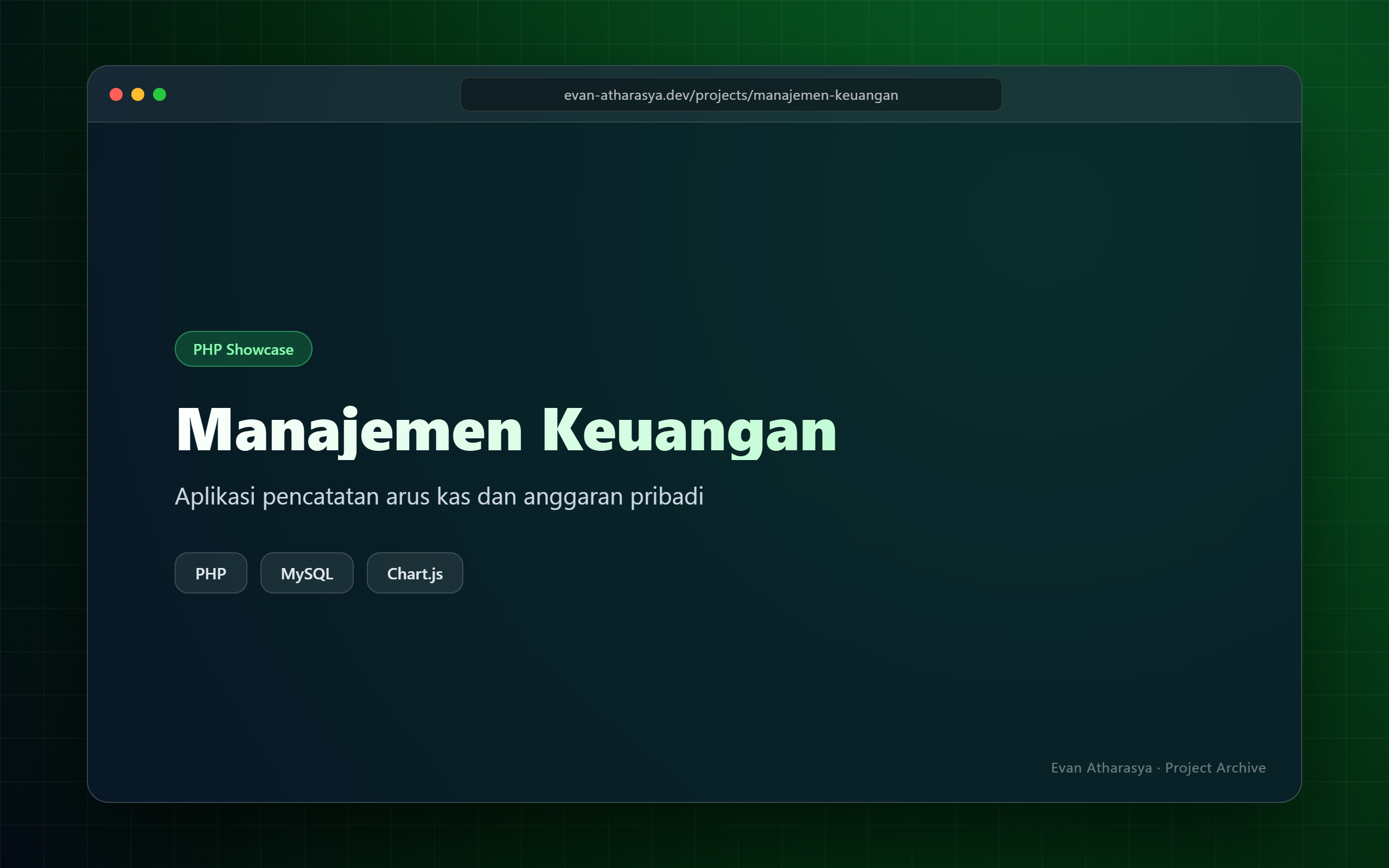Select the PHP Showcase badge

click(x=244, y=349)
